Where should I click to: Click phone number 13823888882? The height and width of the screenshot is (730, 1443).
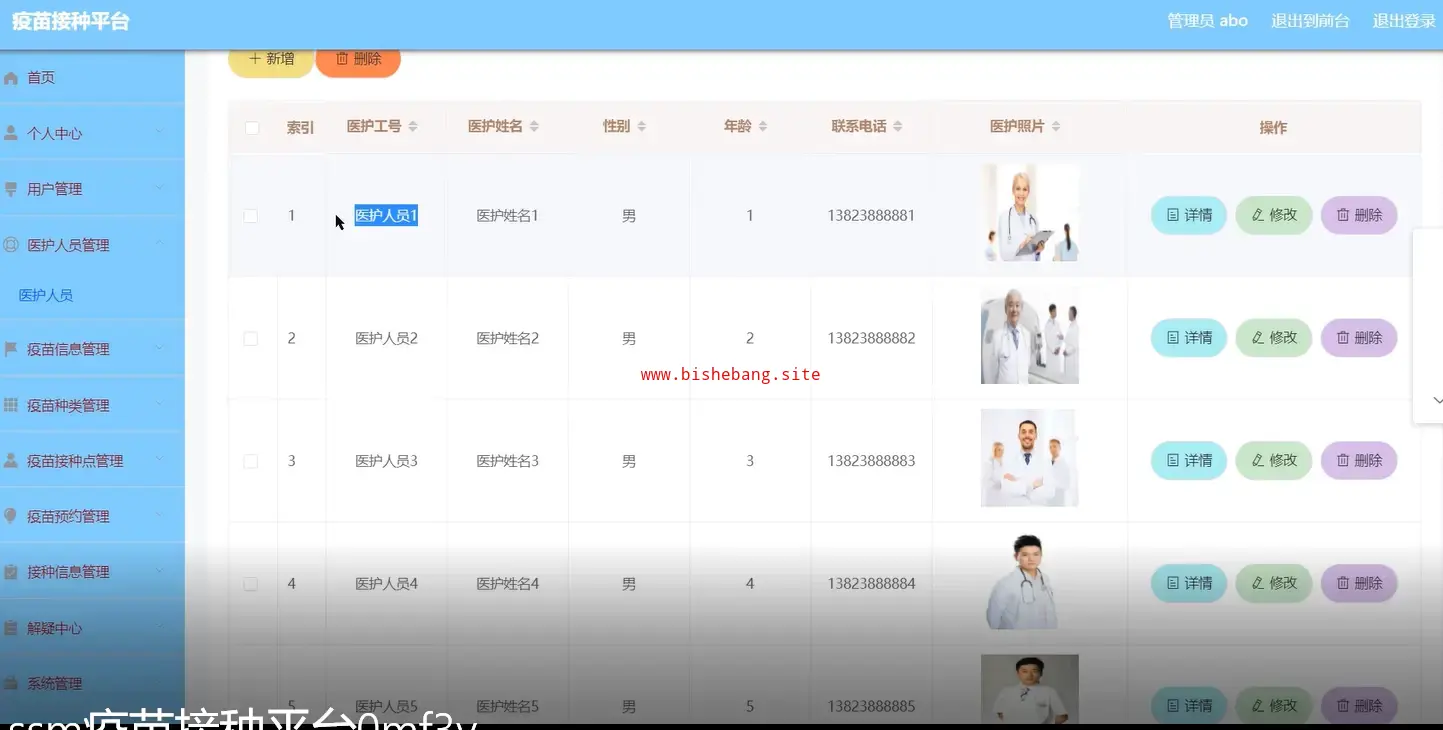(871, 339)
